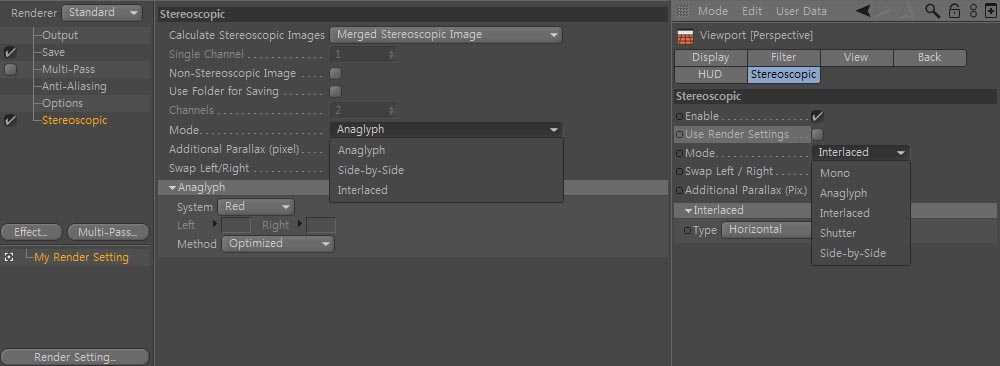Click the Render Setting... button
The height and width of the screenshot is (366, 1000).
coord(75,357)
